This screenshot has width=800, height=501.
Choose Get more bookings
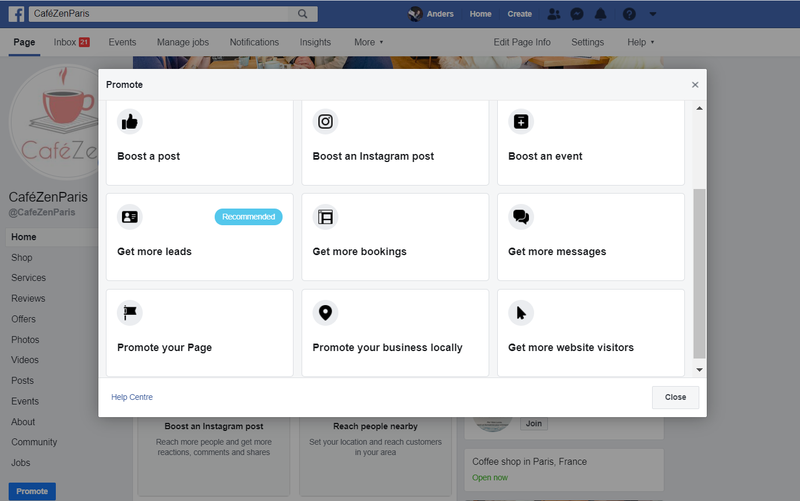click(395, 237)
